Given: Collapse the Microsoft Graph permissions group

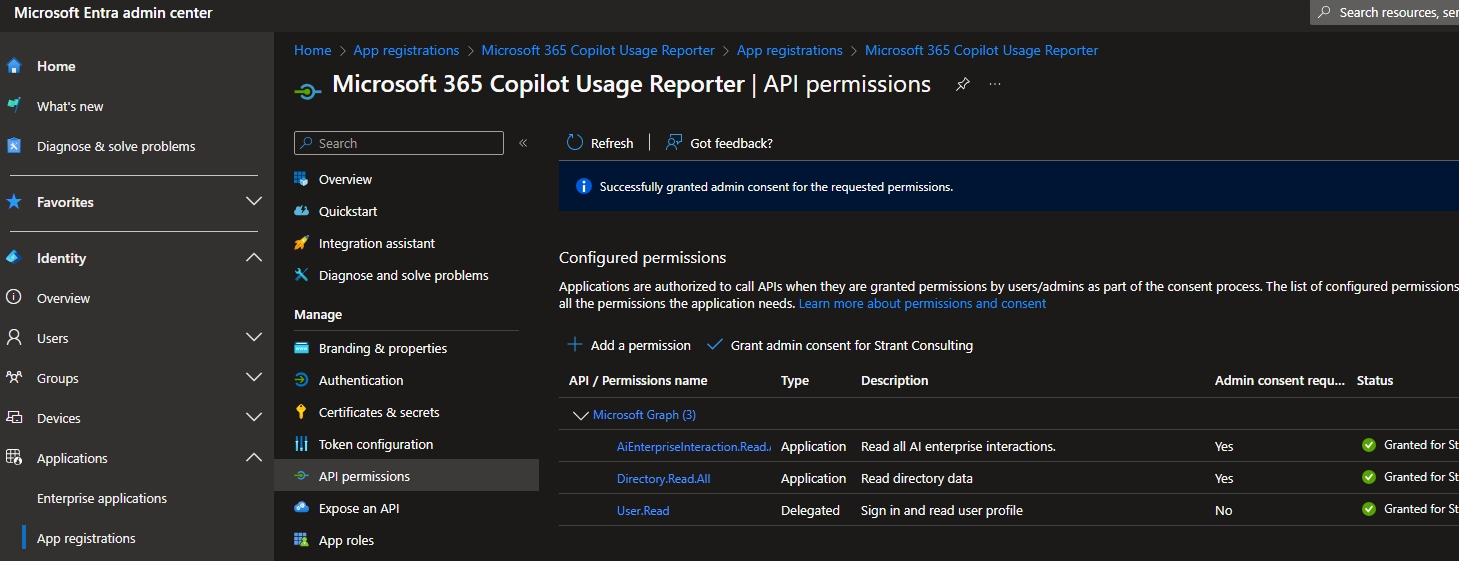Looking at the screenshot, I should [x=580, y=415].
